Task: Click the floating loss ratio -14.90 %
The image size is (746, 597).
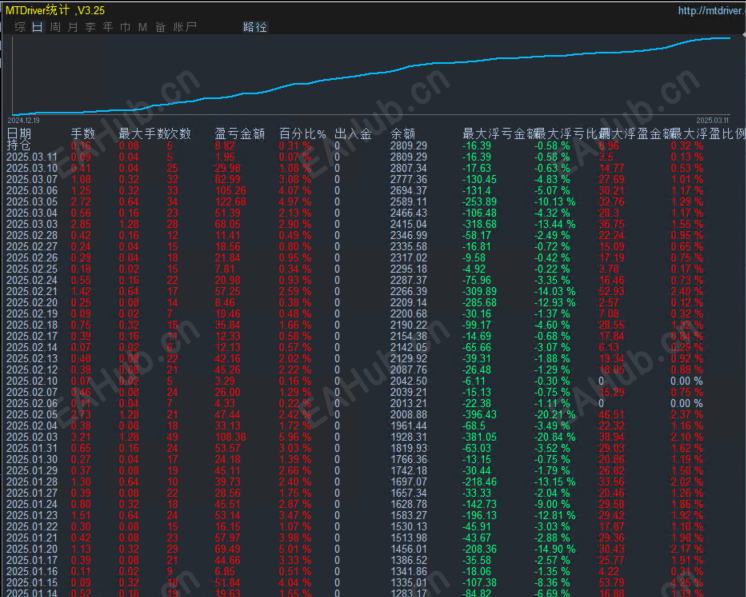Action: [x=555, y=549]
